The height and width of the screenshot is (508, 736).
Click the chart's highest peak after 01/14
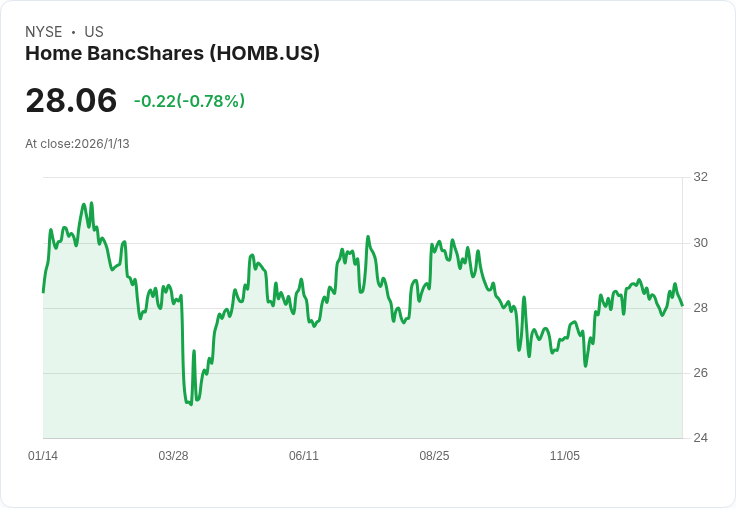coord(91,203)
